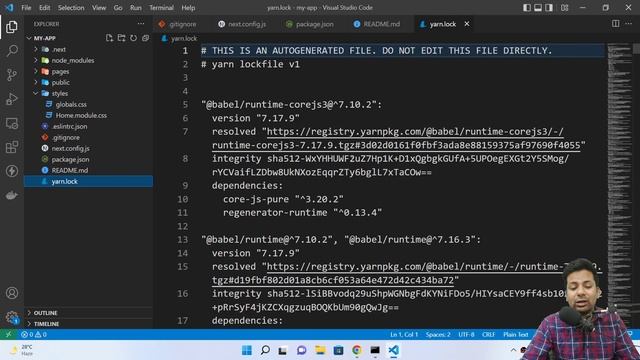This screenshot has width=640, height=360.
Task: Show errors and warnings count in status bar
Action: tap(34, 334)
